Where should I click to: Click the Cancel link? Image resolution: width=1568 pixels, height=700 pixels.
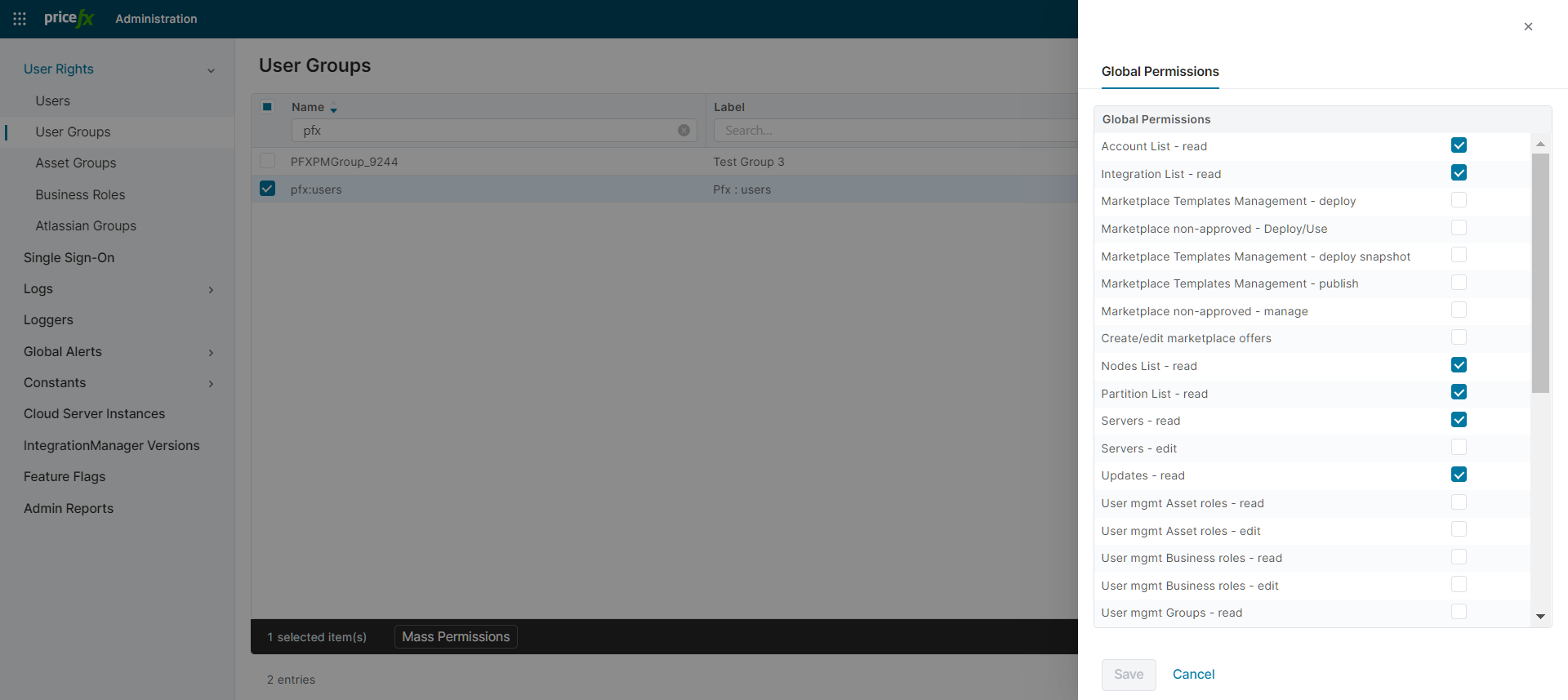tap(1193, 675)
